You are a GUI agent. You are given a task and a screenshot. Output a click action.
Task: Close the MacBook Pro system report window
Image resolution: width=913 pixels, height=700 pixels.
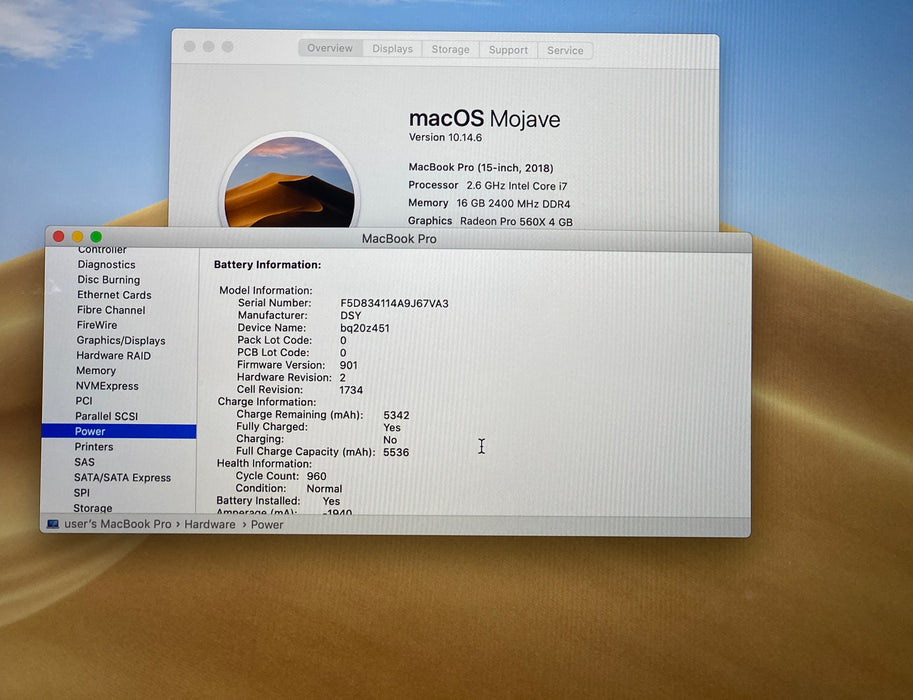coord(58,236)
